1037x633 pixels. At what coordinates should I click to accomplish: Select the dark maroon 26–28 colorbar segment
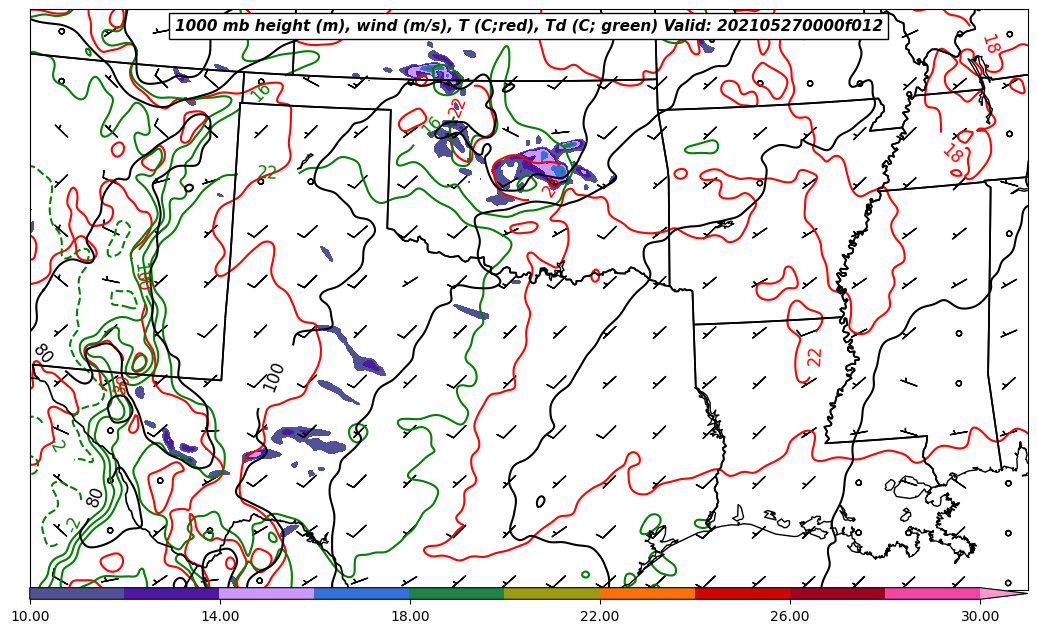[837, 593]
